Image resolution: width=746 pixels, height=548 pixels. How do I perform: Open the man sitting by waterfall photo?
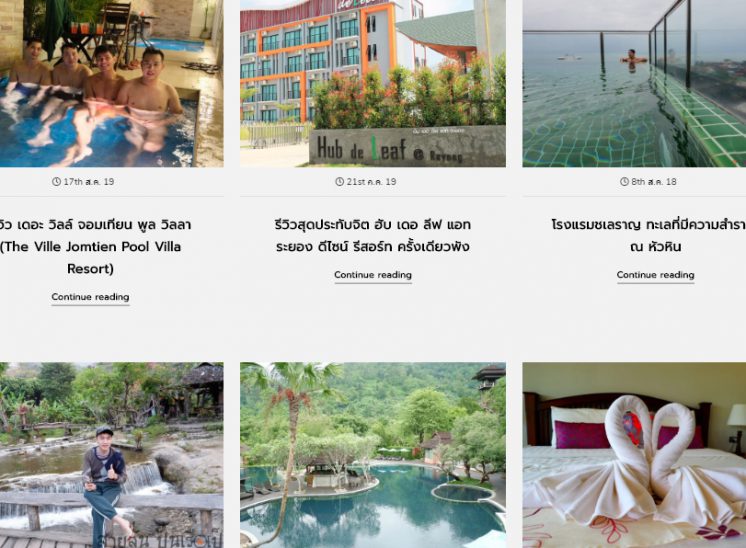tap(111, 455)
